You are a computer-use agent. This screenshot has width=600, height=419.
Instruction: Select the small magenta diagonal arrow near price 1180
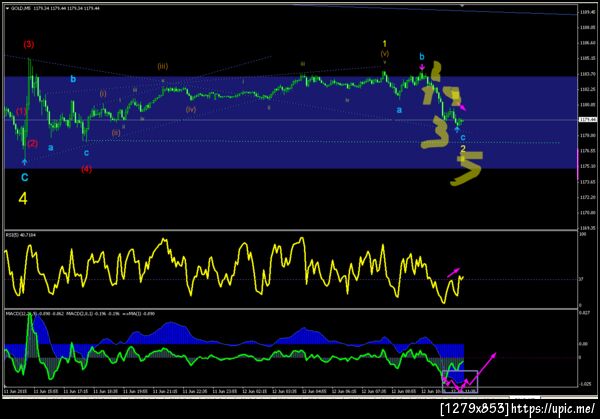[462, 107]
